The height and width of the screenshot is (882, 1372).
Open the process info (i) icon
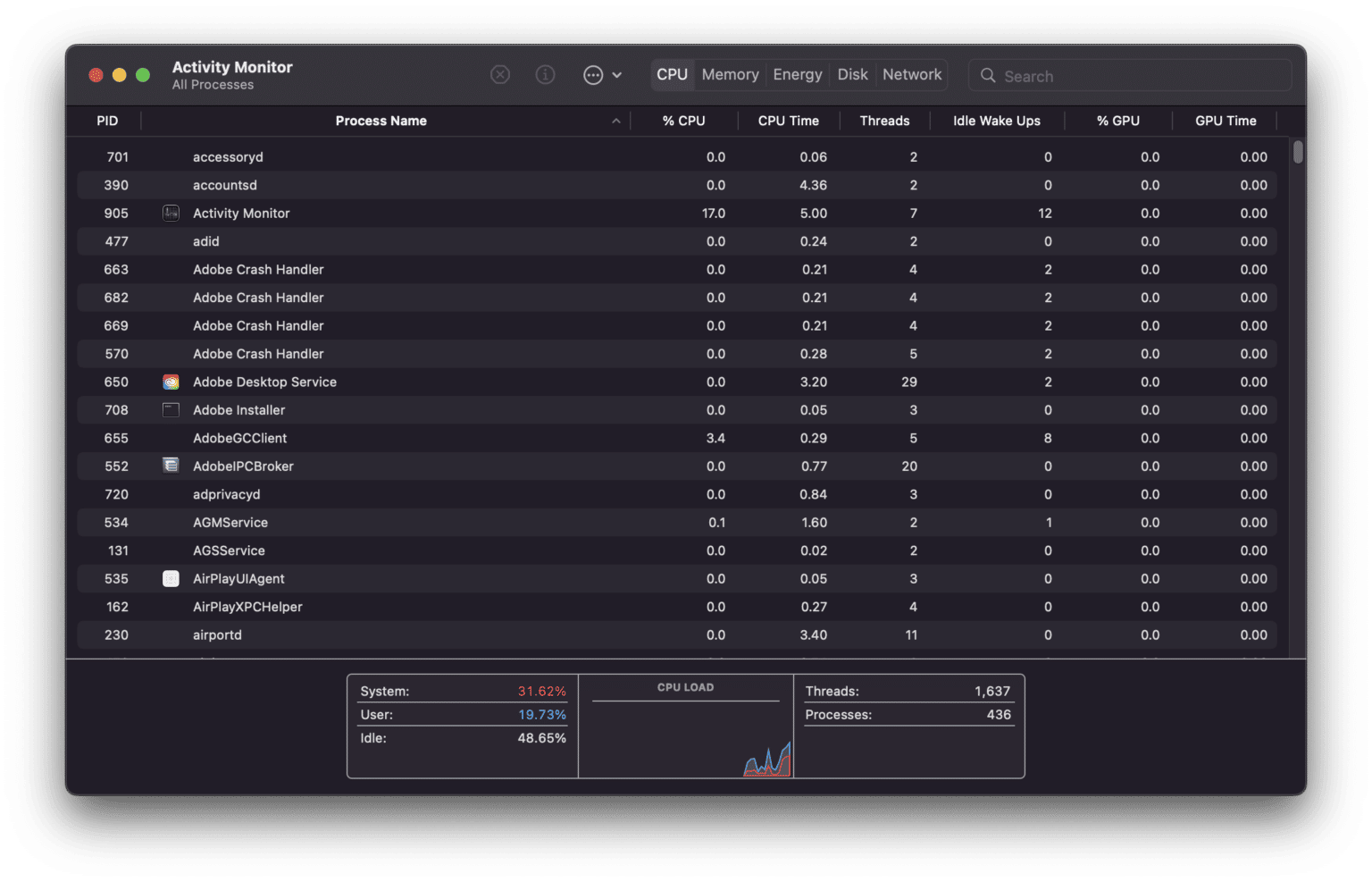tap(545, 74)
